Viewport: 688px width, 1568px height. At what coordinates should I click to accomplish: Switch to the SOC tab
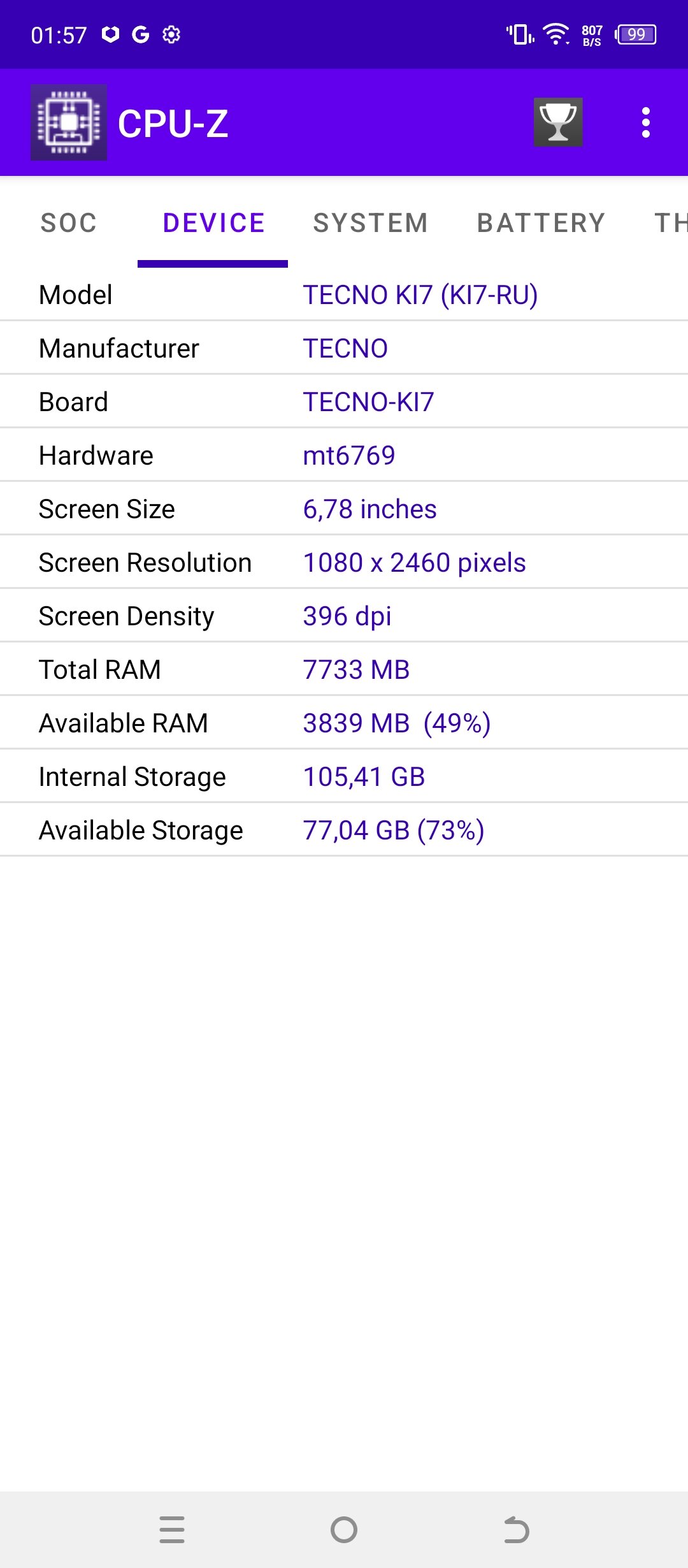[x=69, y=223]
